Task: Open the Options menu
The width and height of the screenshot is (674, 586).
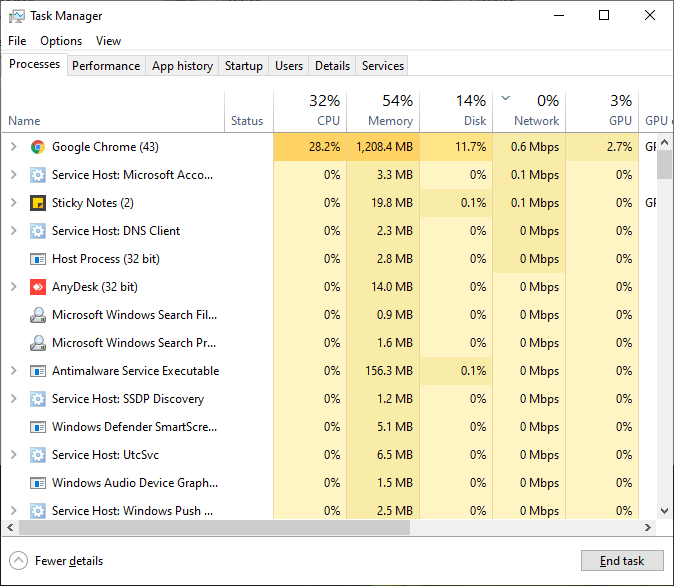Action: pyautogui.click(x=61, y=41)
